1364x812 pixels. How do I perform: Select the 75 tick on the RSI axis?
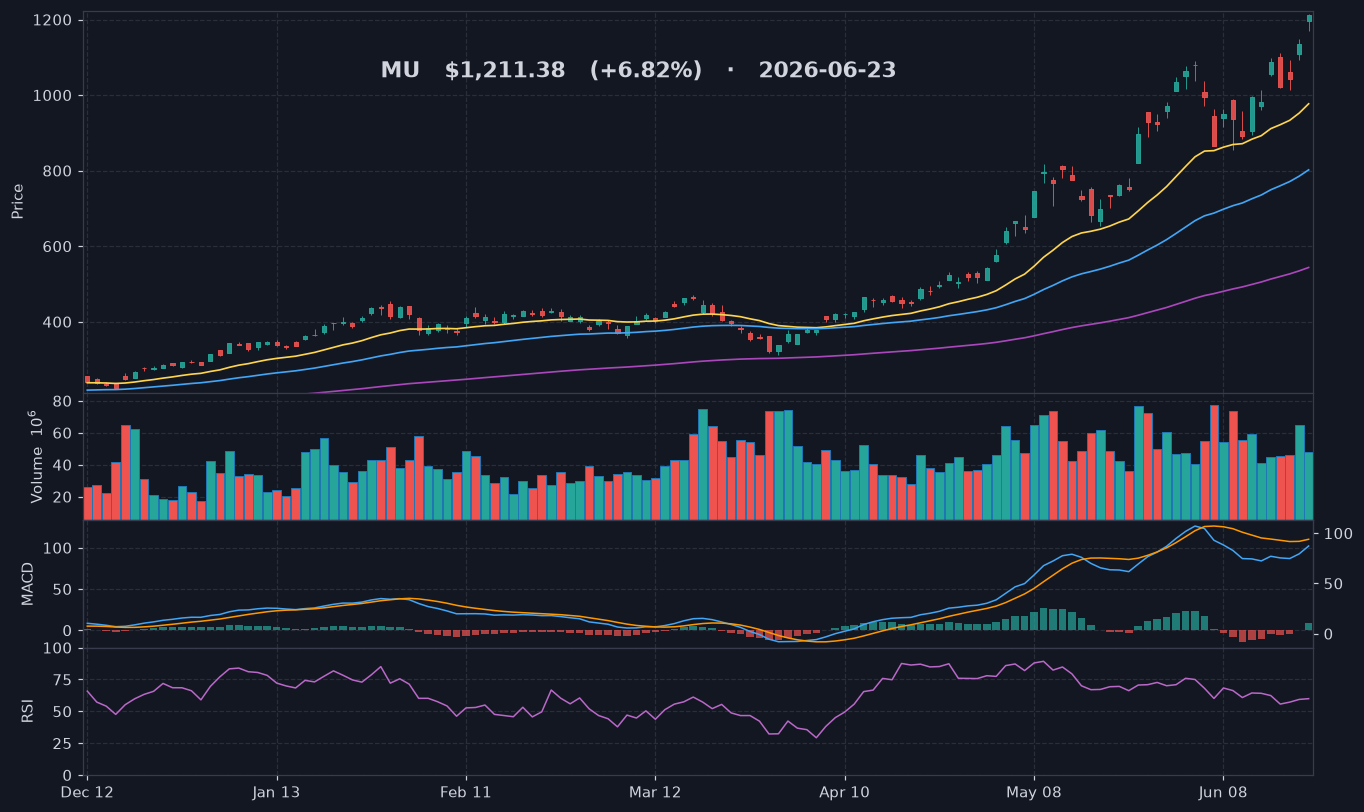[62, 681]
